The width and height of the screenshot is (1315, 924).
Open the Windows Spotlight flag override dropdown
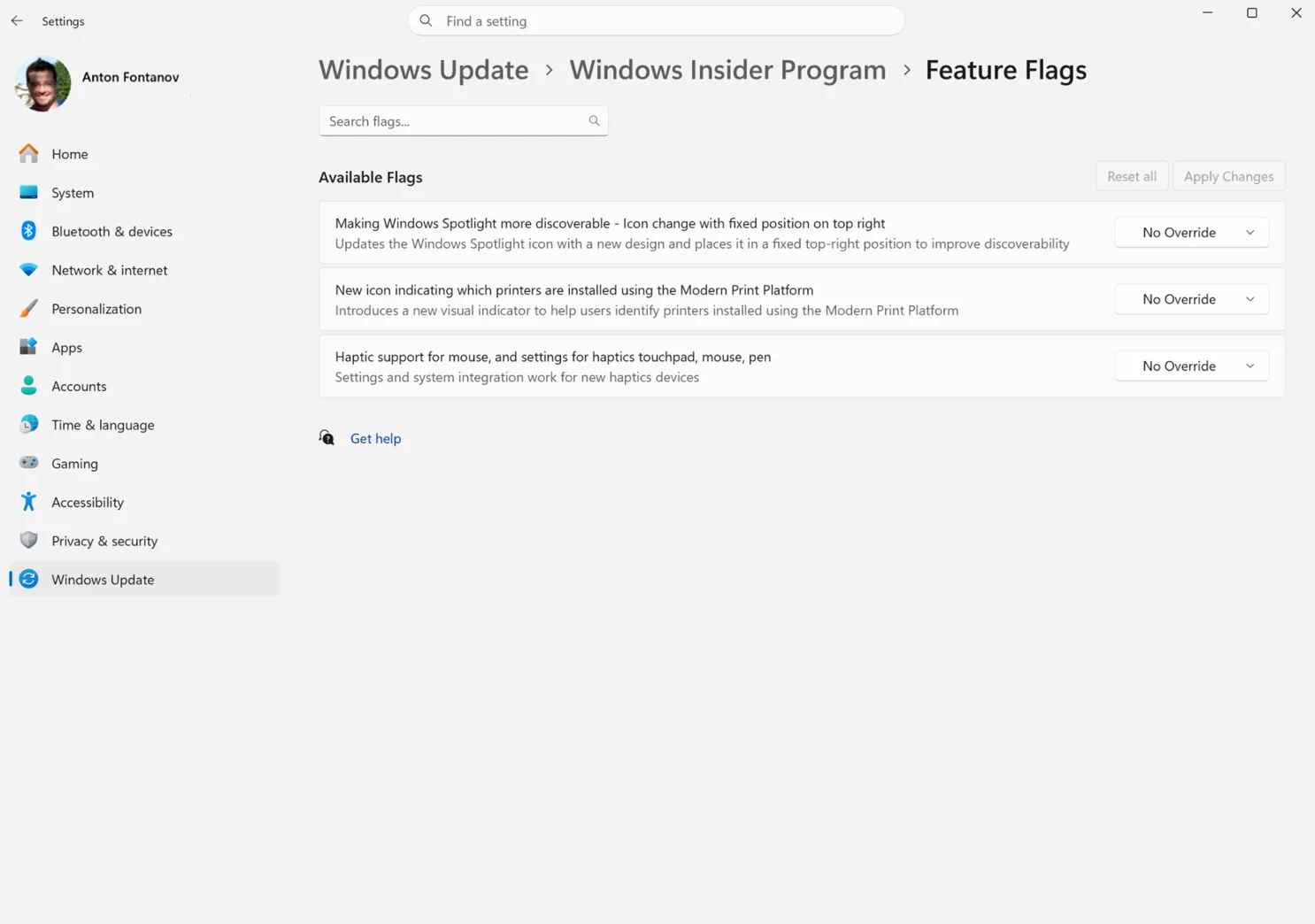tap(1191, 233)
